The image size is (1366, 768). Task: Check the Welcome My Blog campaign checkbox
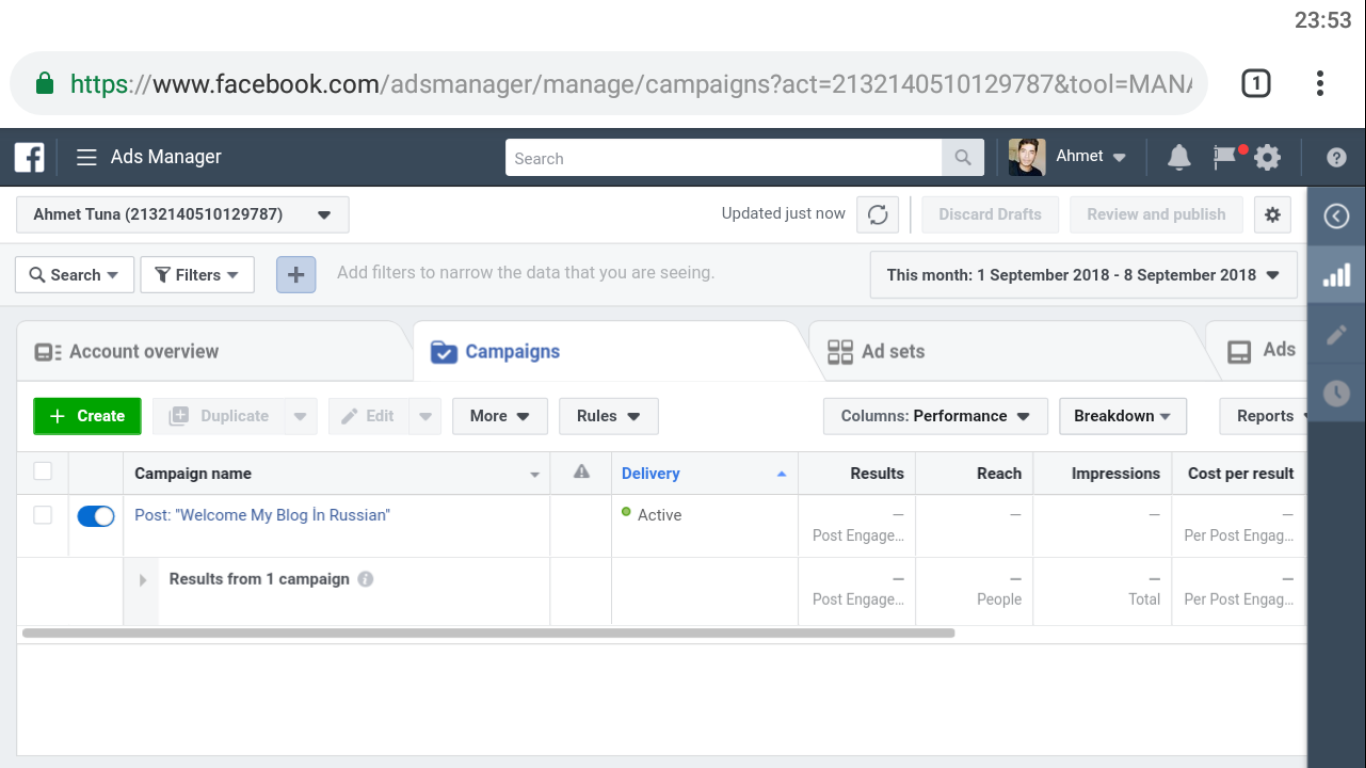(43, 515)
